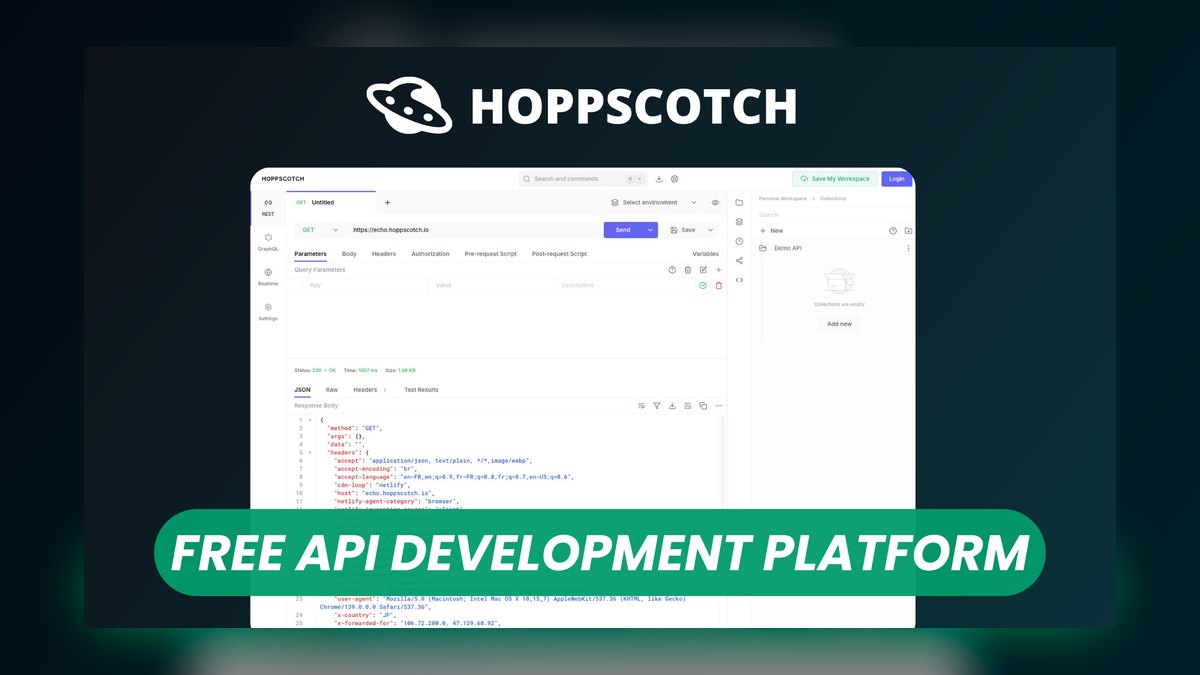Open the Post-request Script tab
This screenshot has width=1200, height=675.
[x=559, y=254]
